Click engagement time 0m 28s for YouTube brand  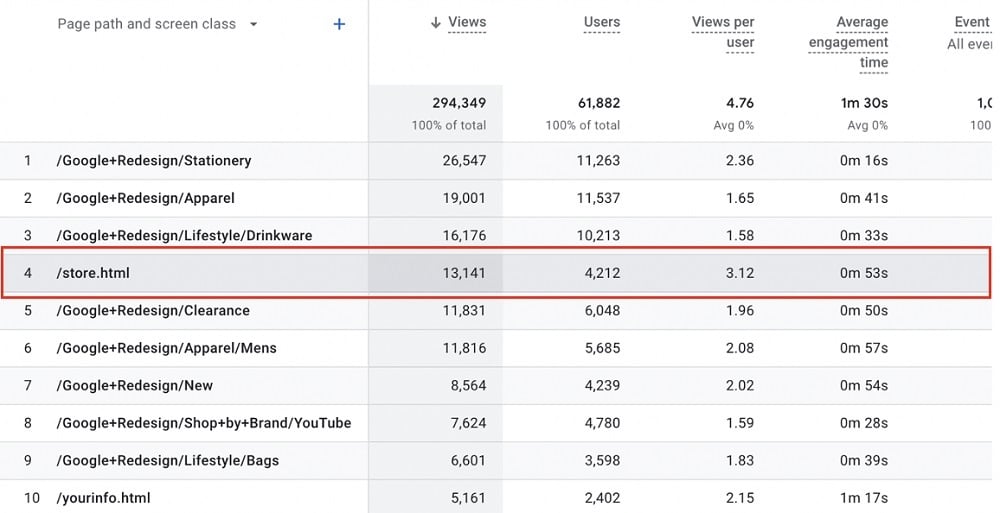click(864, 423)
